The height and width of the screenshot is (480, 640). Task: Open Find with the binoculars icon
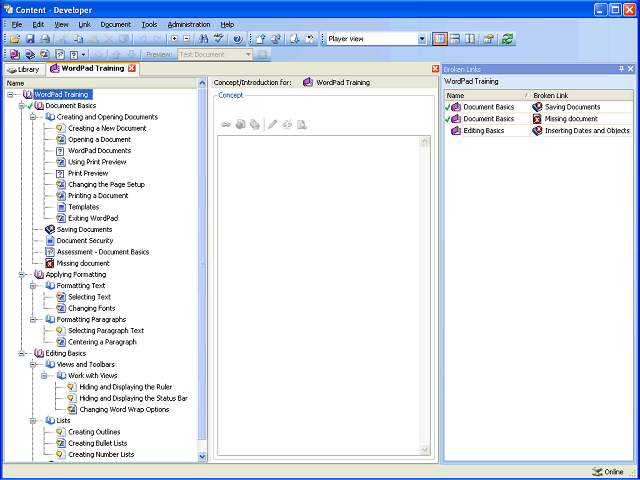pyautogui.click(x=203, y=39)
